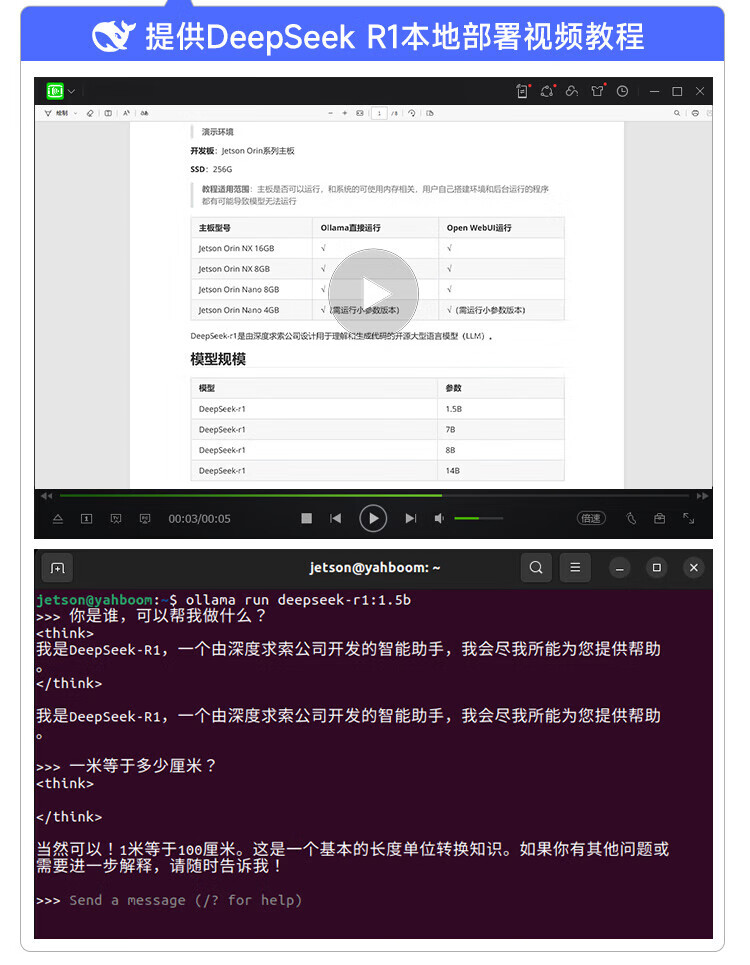This screenshot has width=750, height=965.
Task: Select the draw tool in the PDF toolbar
Action: (x=57, y=113)
